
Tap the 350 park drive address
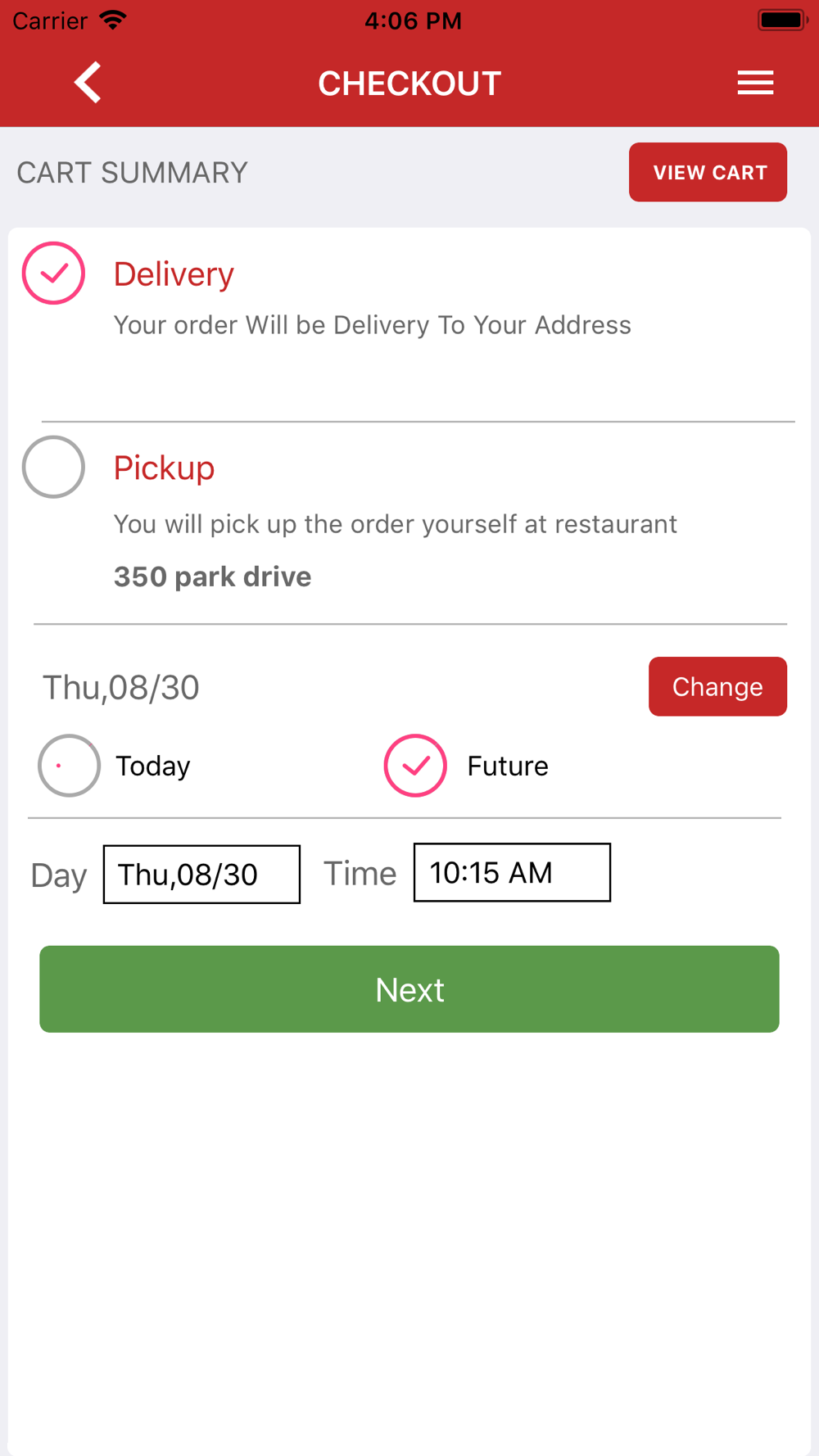tap(212, 577)
